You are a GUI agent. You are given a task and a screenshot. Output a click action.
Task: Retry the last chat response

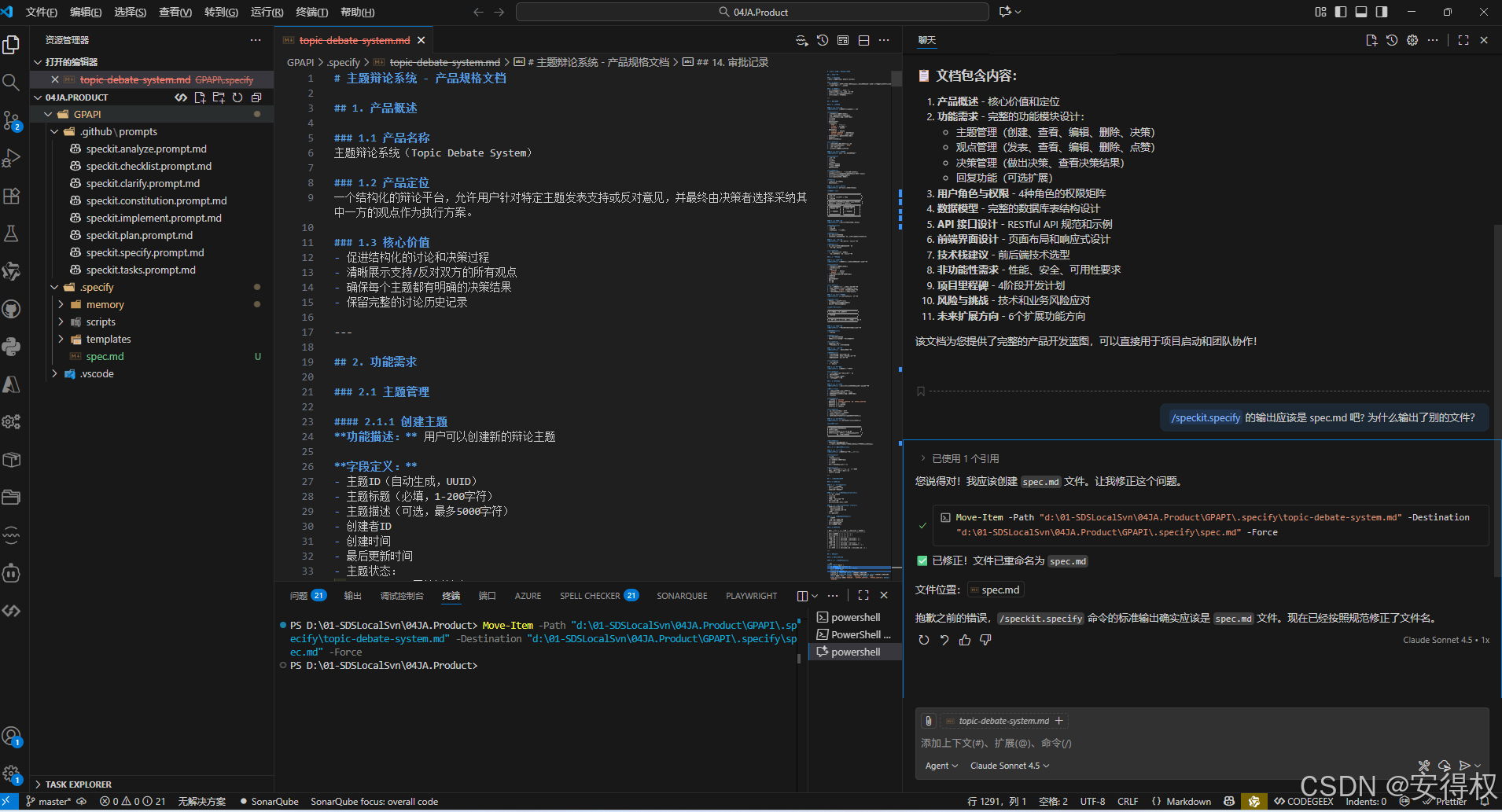click(x=924, y=640)
